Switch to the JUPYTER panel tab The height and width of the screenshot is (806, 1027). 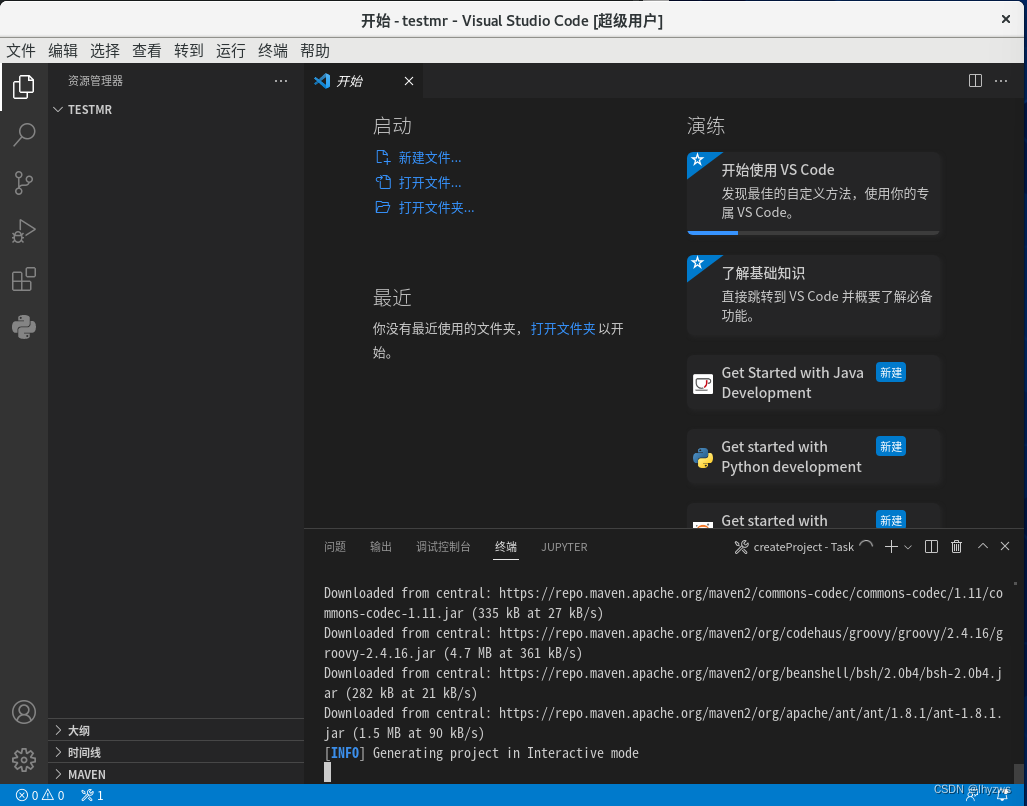[x=564, y=547]
